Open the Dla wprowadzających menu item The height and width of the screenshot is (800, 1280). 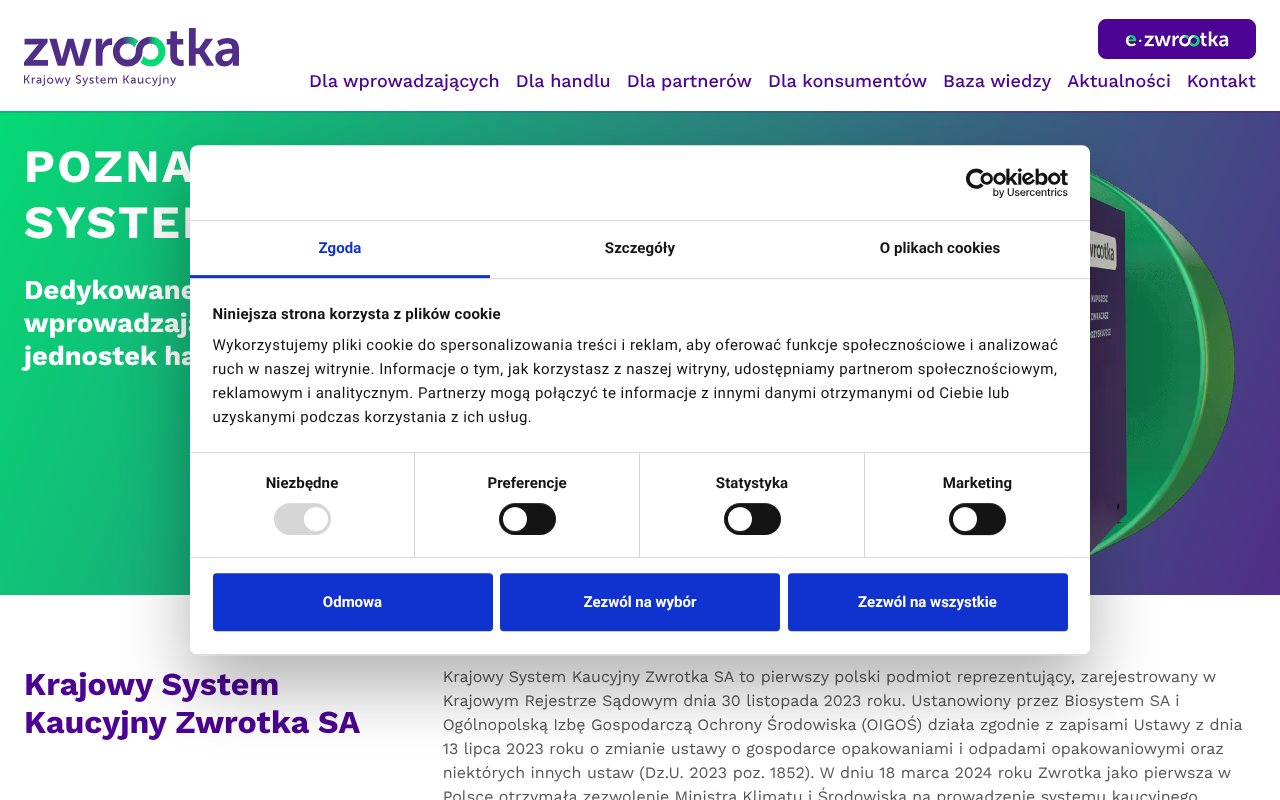(404, 81)
